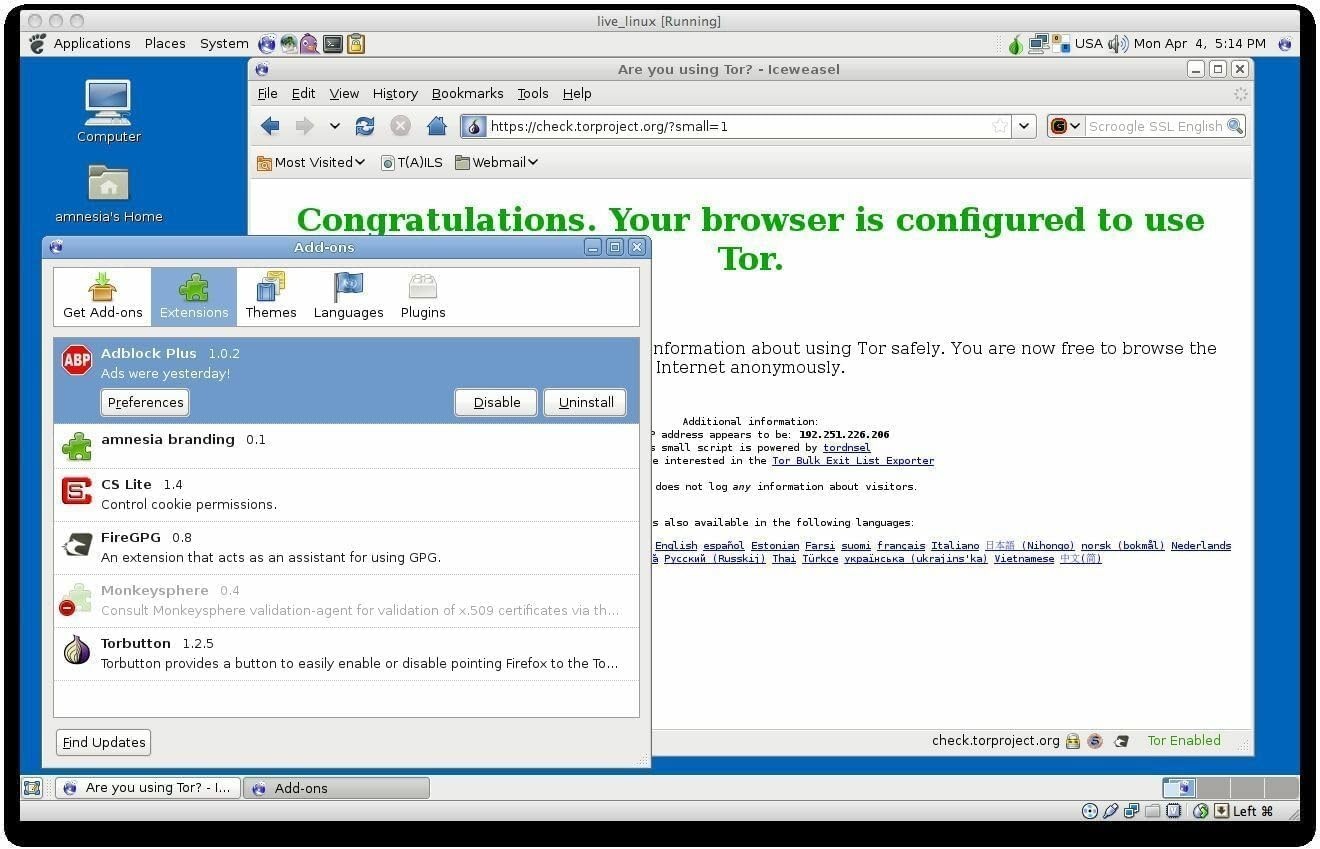Open the T(A)ILS bookmark
Screen dimensions: 1320x849
click(412, 162)
